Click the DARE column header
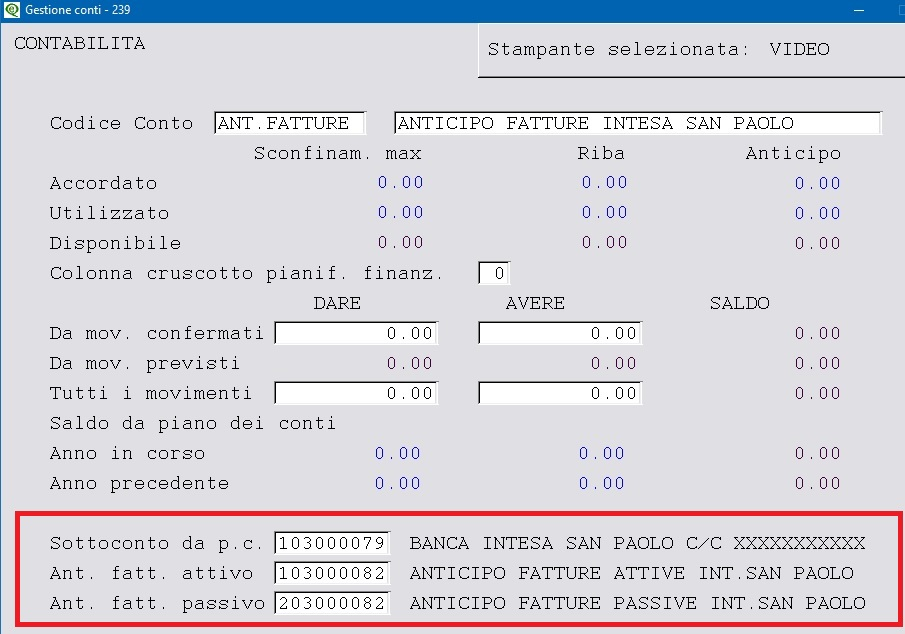Viewport: 905px width, 634px height. click(x=337, y=304)
